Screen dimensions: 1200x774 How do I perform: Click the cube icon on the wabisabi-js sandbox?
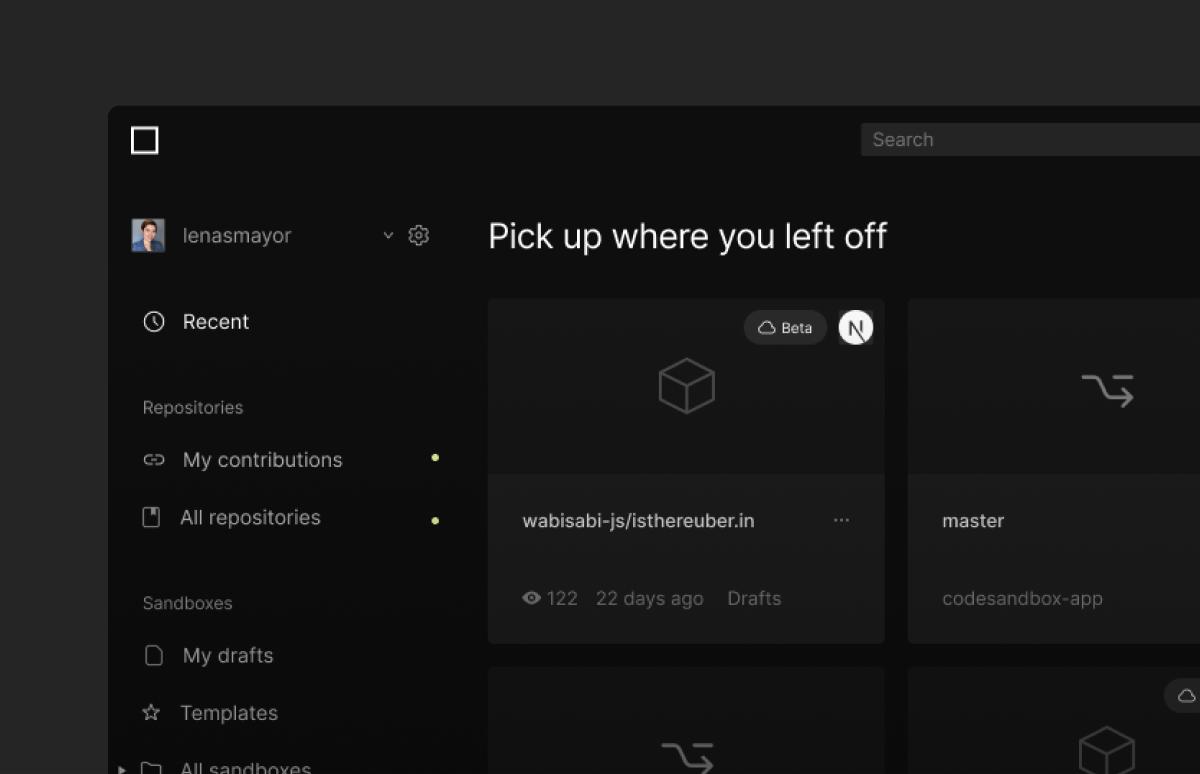[686, 386]
